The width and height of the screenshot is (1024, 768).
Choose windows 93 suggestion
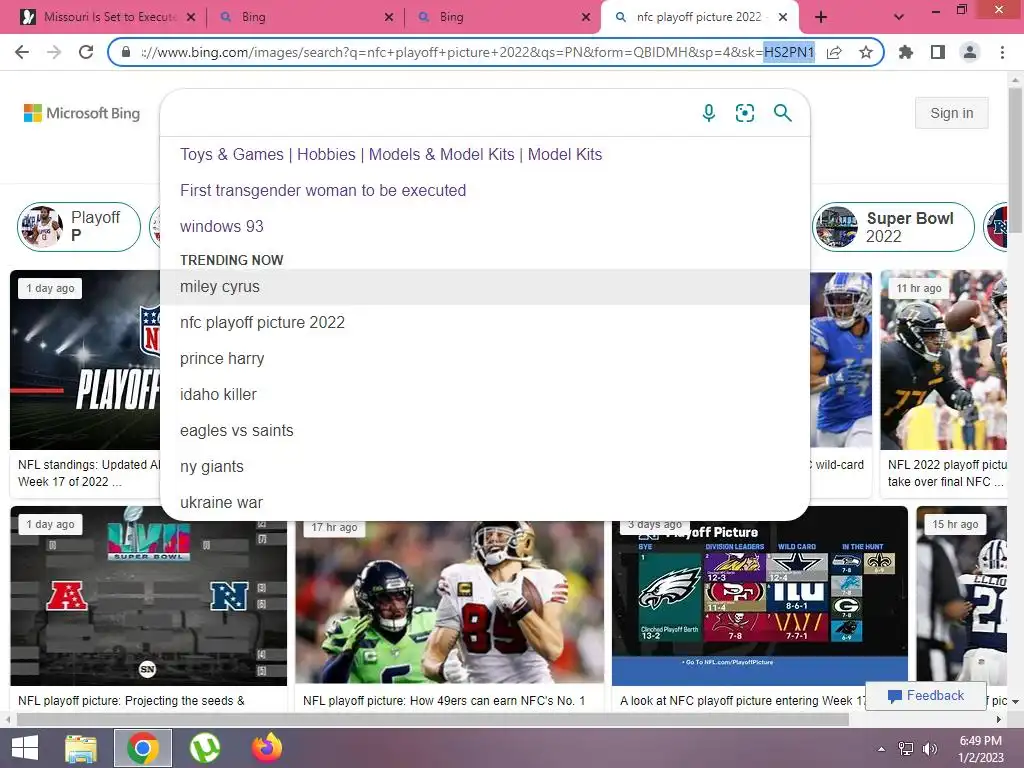pos(485,227)
